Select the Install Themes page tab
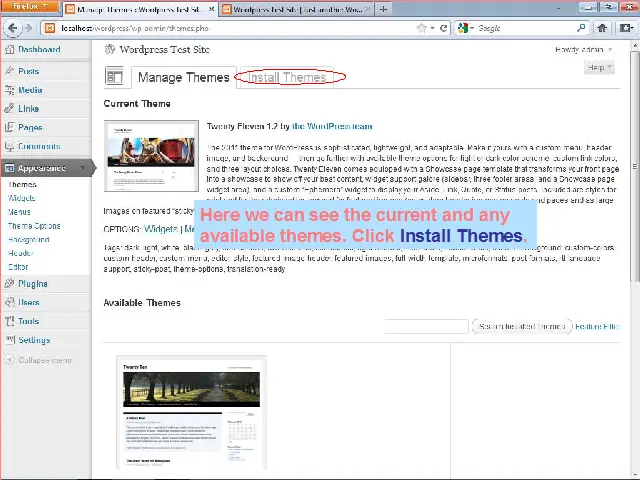Image resolution: width=640 pixels, height=480 pixels. [x=287, y=77]
